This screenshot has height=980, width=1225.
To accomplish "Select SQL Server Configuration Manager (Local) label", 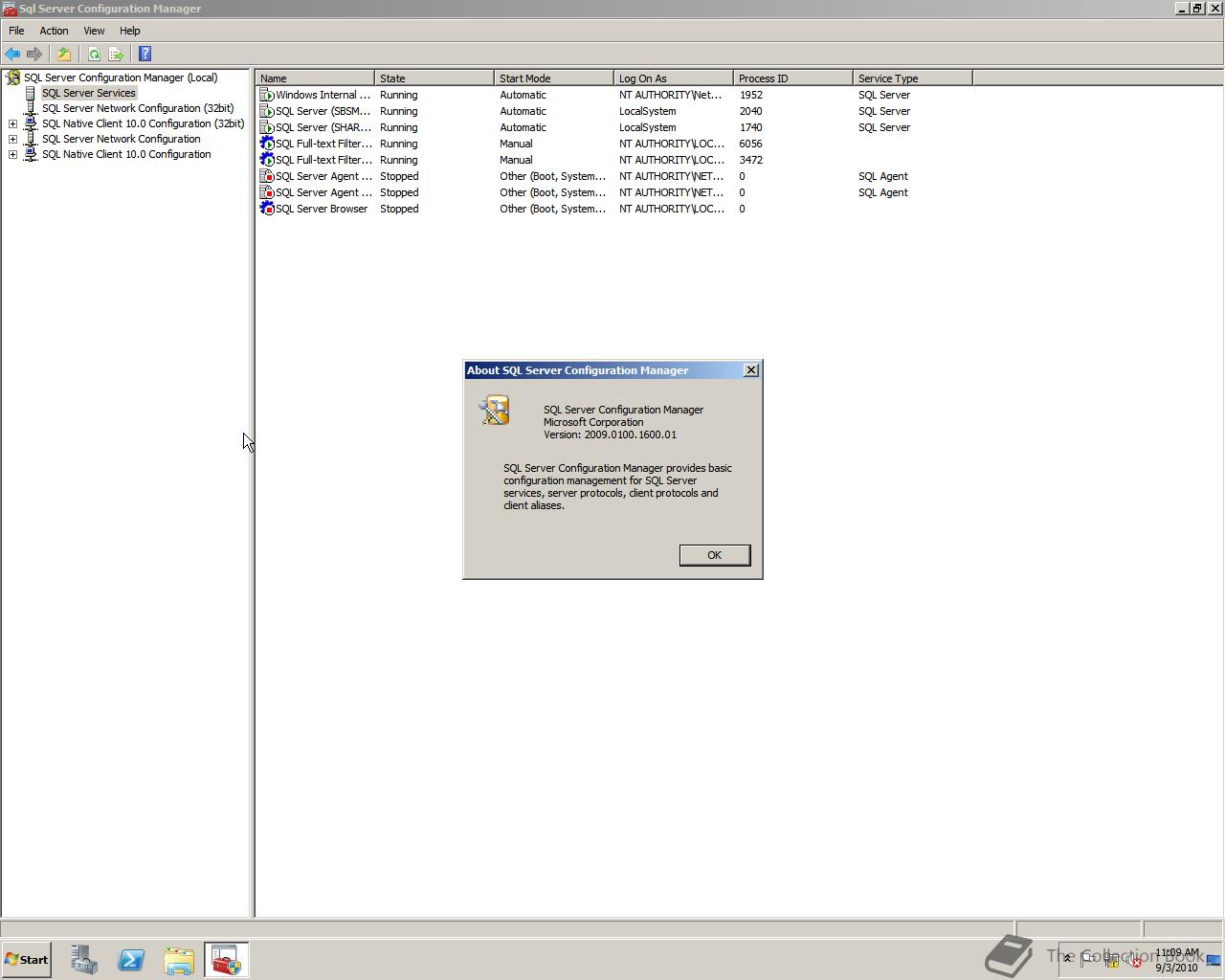I will (121, 78).
